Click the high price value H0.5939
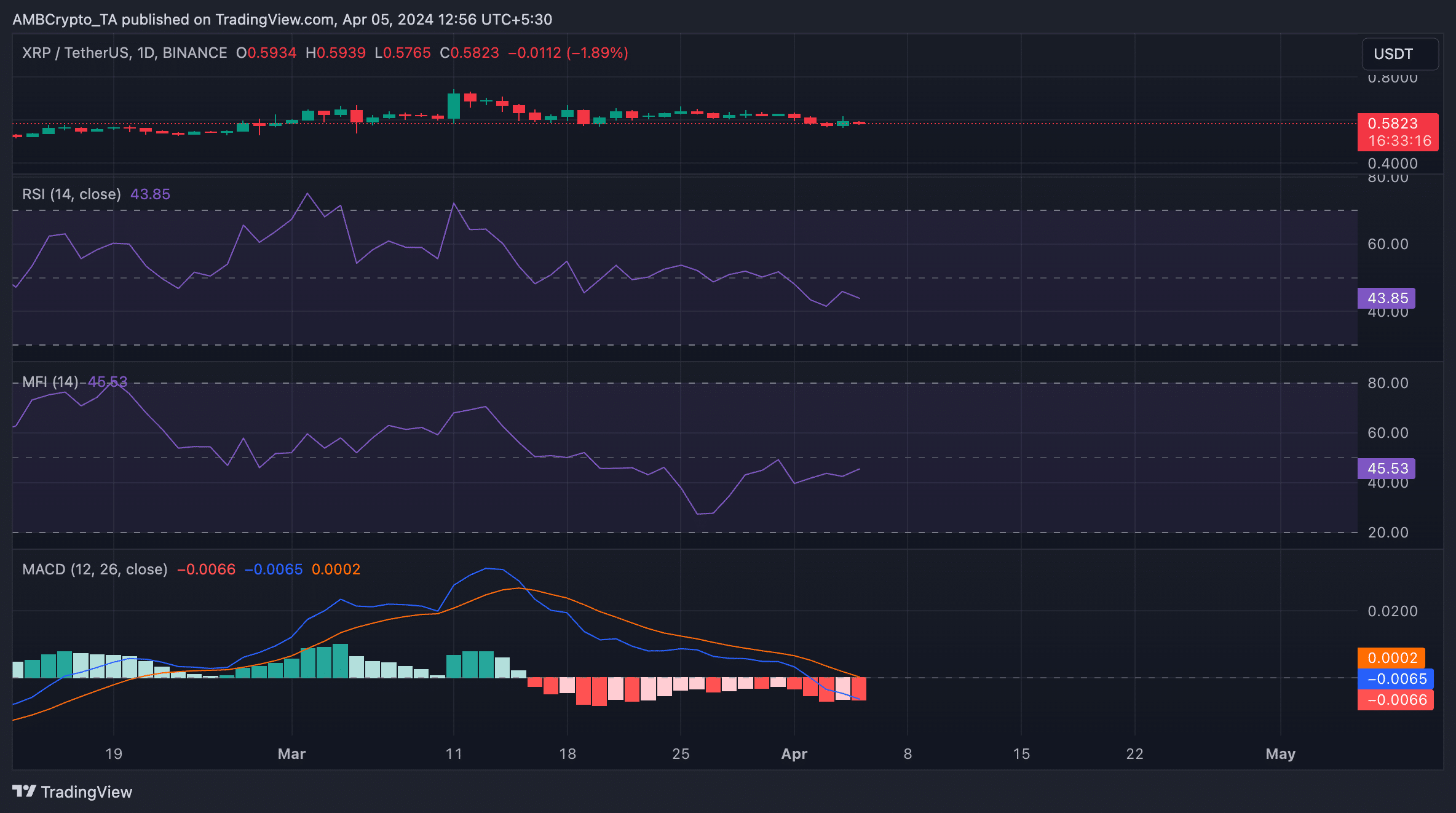Screen dimensions: 1456x813 (x=336, y=53)
